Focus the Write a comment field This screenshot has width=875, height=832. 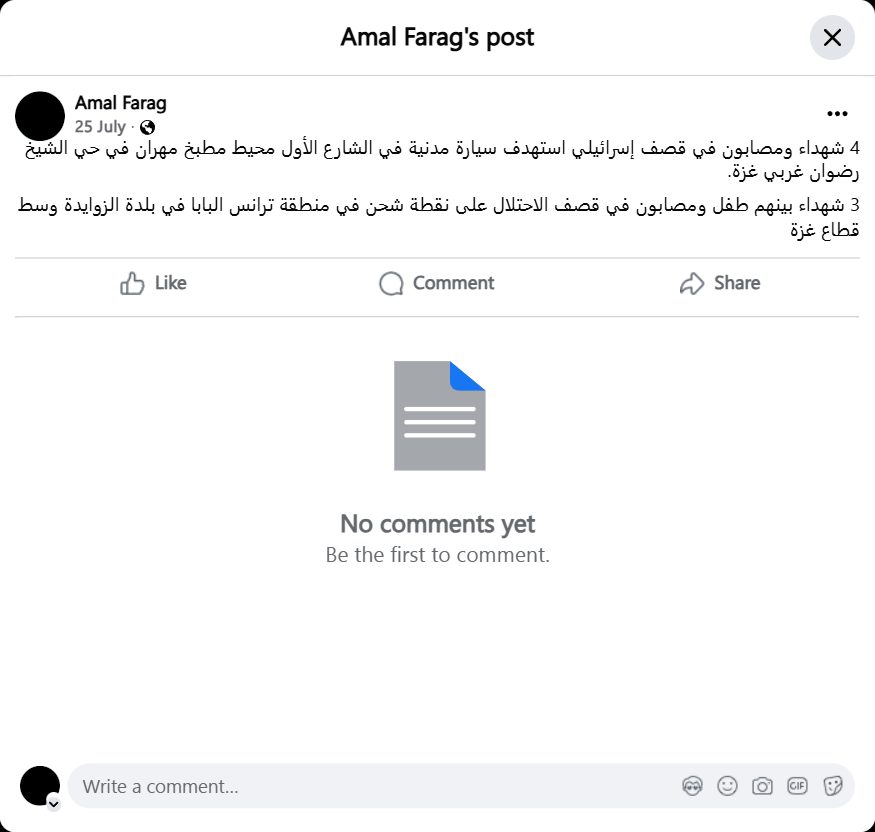point(461,786)
